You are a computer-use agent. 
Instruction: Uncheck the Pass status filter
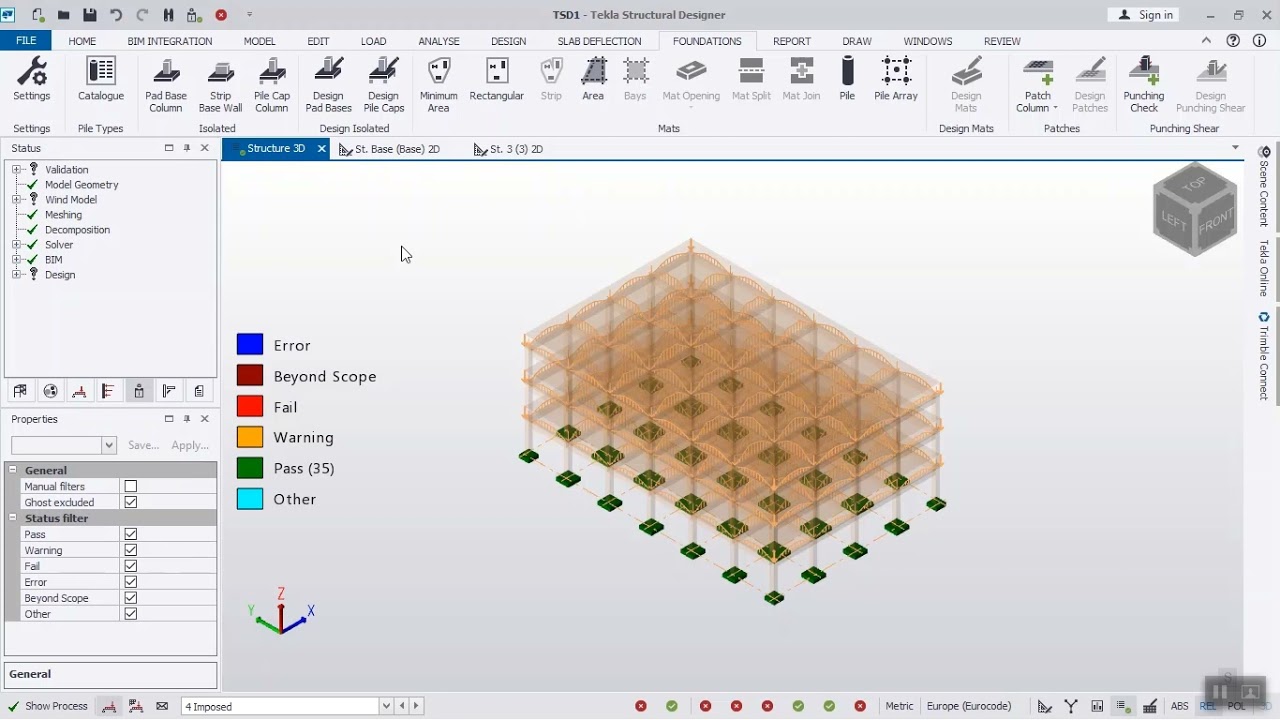click(x=131, y=534)
